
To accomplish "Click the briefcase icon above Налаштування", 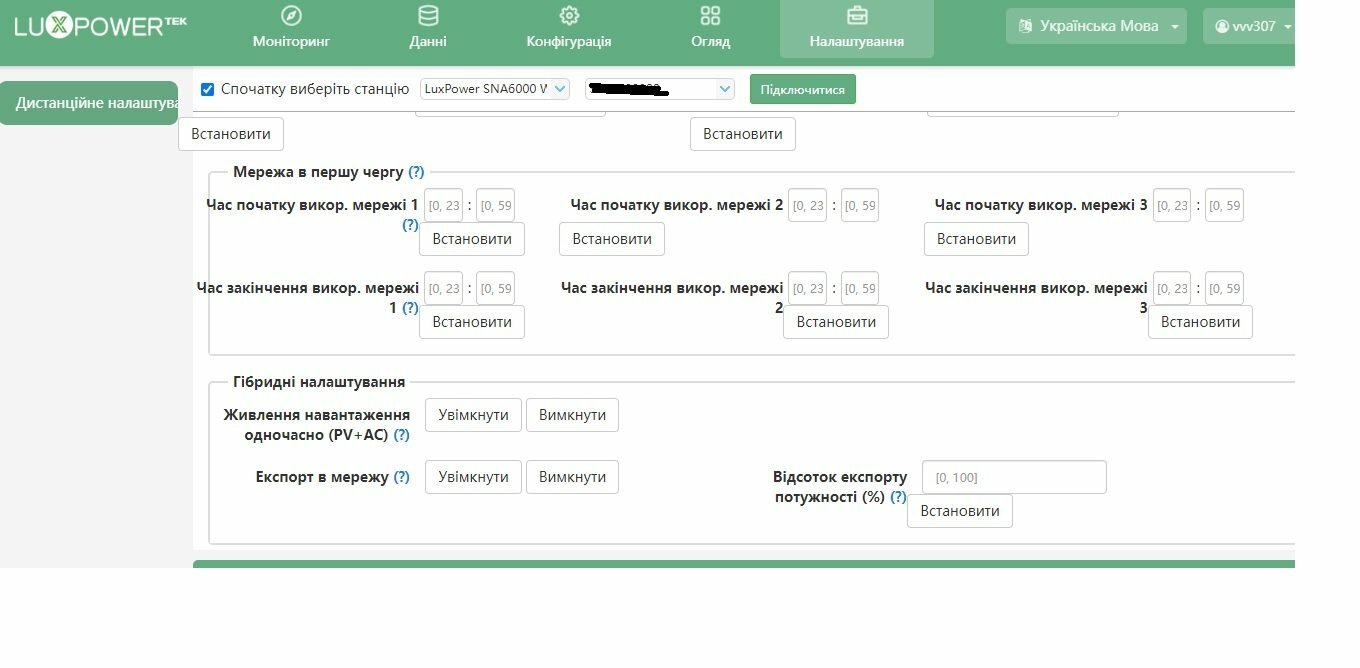I will tap(857, 15).
